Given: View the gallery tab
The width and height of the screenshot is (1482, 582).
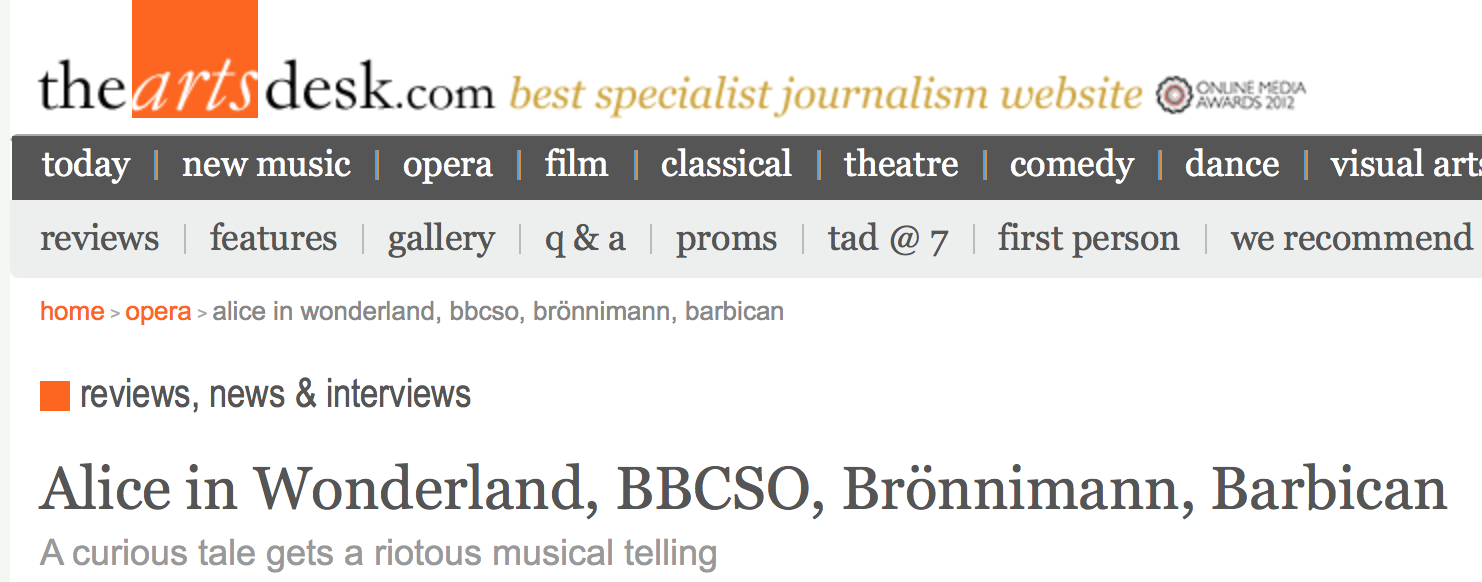Looking at the screenshot, I should (x=441, y=240).
